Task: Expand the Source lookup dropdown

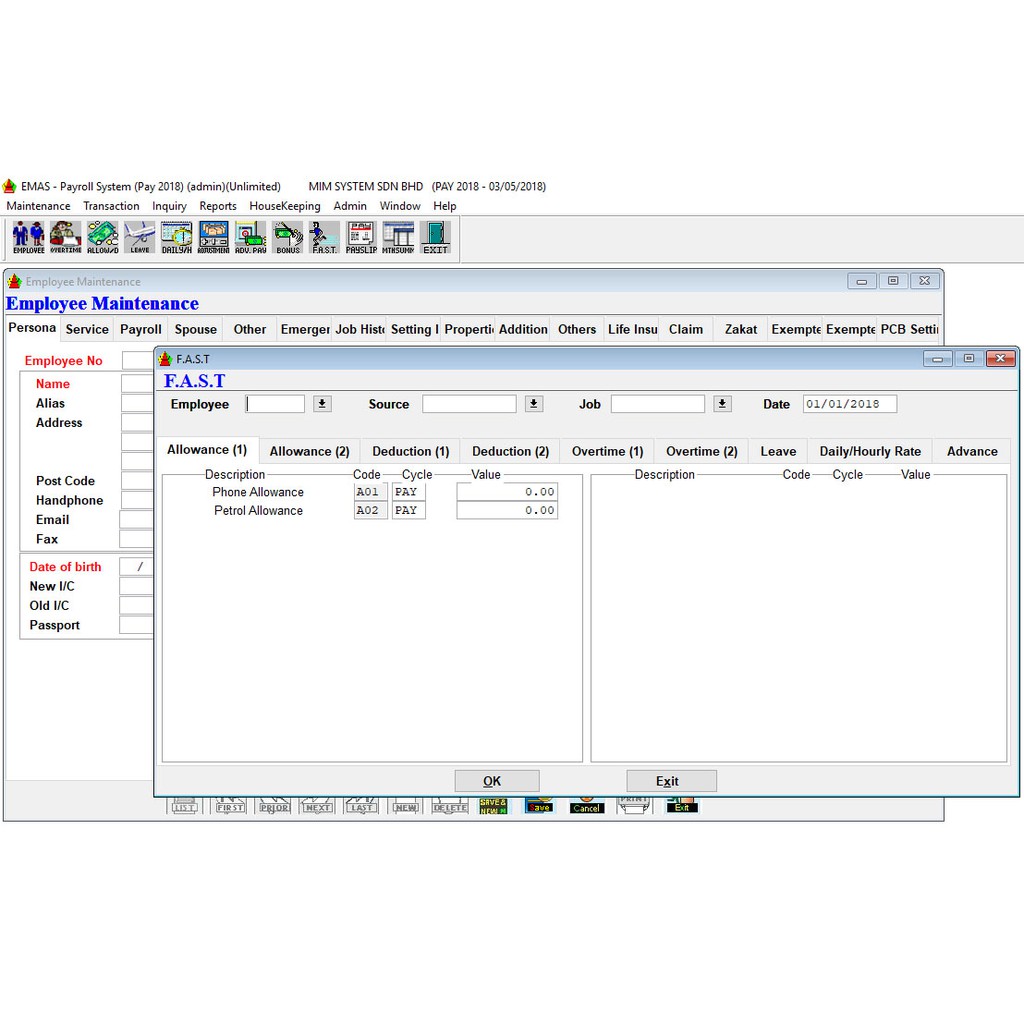Action: point(534,404)
